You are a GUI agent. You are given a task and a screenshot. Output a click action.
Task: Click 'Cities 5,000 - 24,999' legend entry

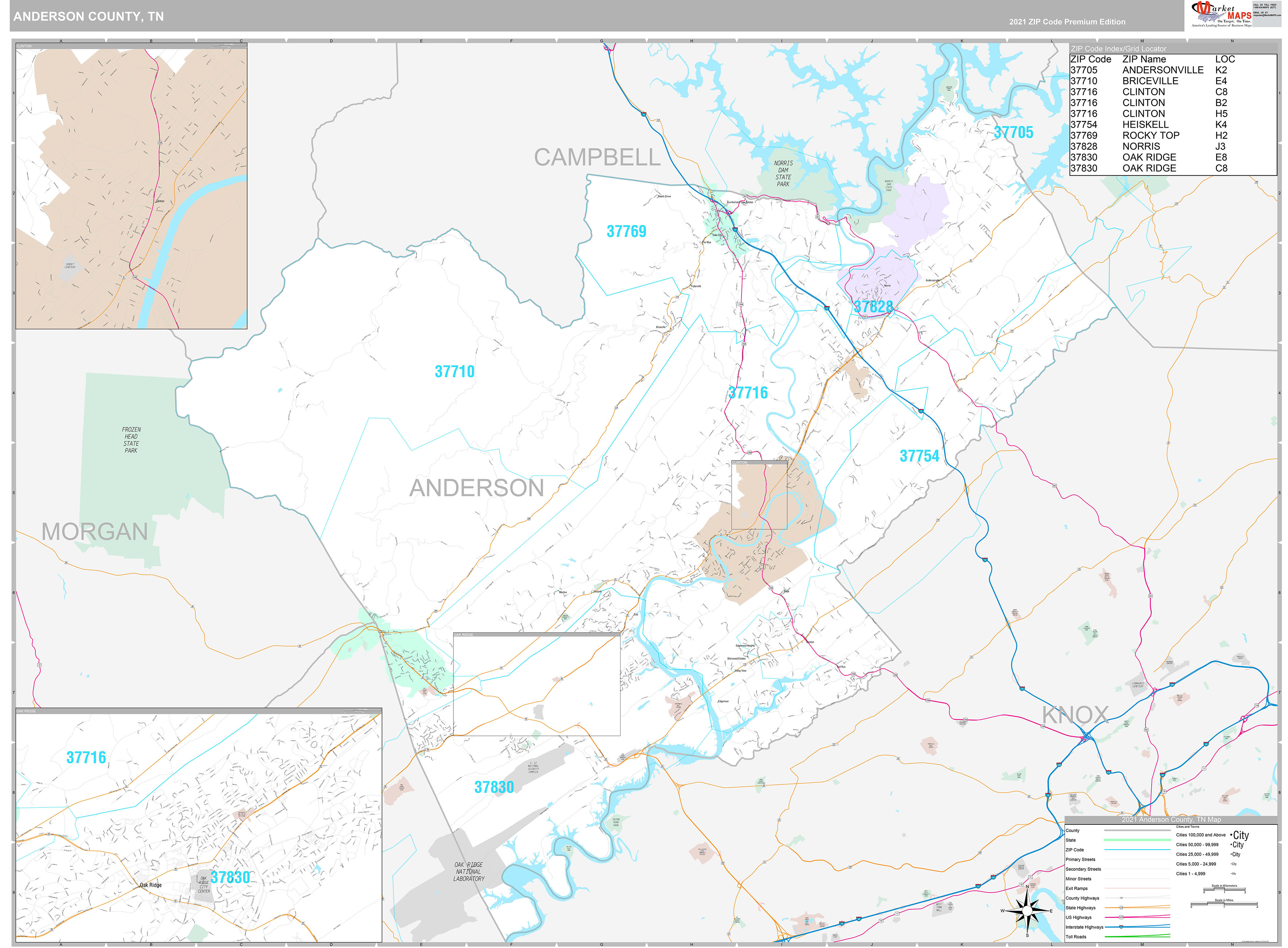pos(1196,864)
